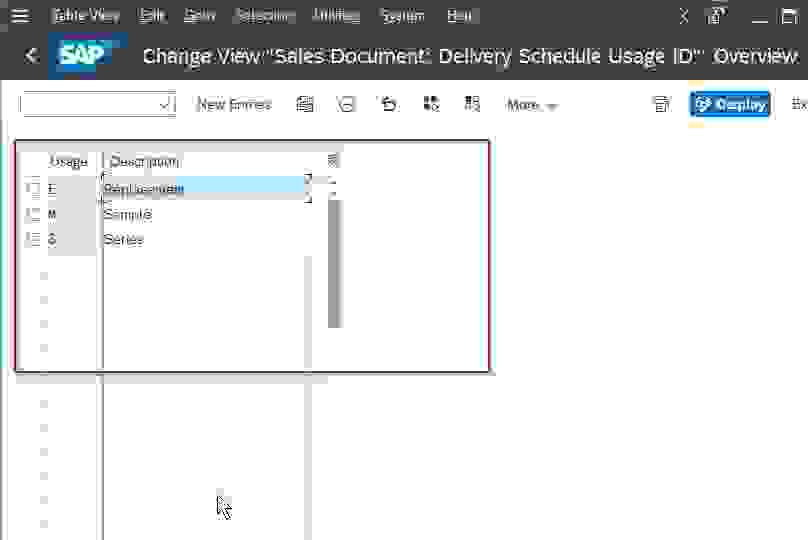This screenshot has height=540, width=808.
Task: Click the list icon left of Display
Action: pos(661,104)
